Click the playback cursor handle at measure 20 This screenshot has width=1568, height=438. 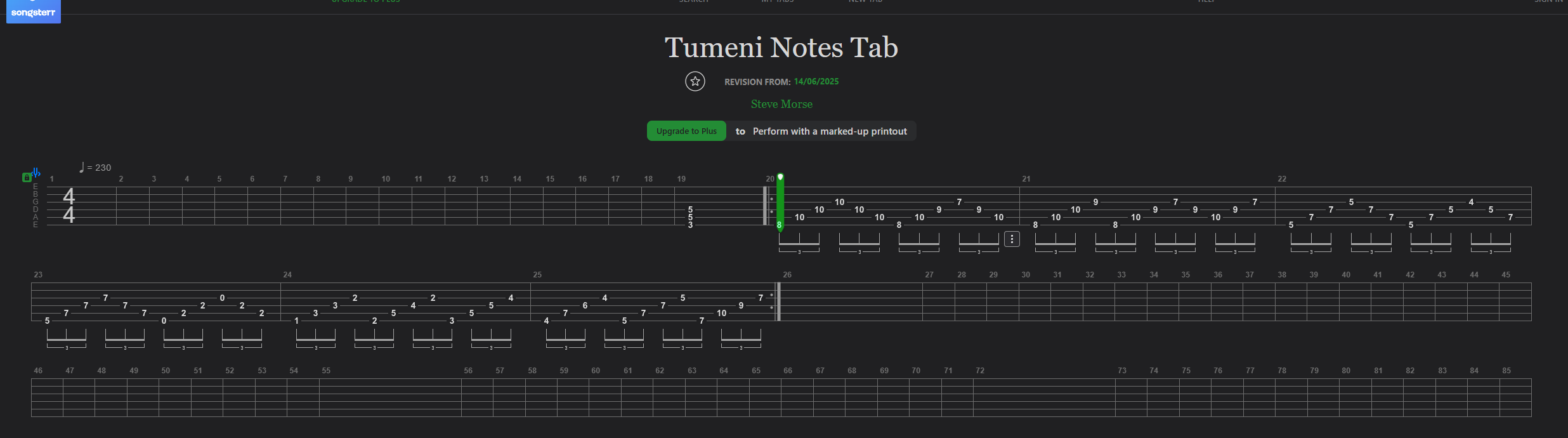(x=780, y=177)
